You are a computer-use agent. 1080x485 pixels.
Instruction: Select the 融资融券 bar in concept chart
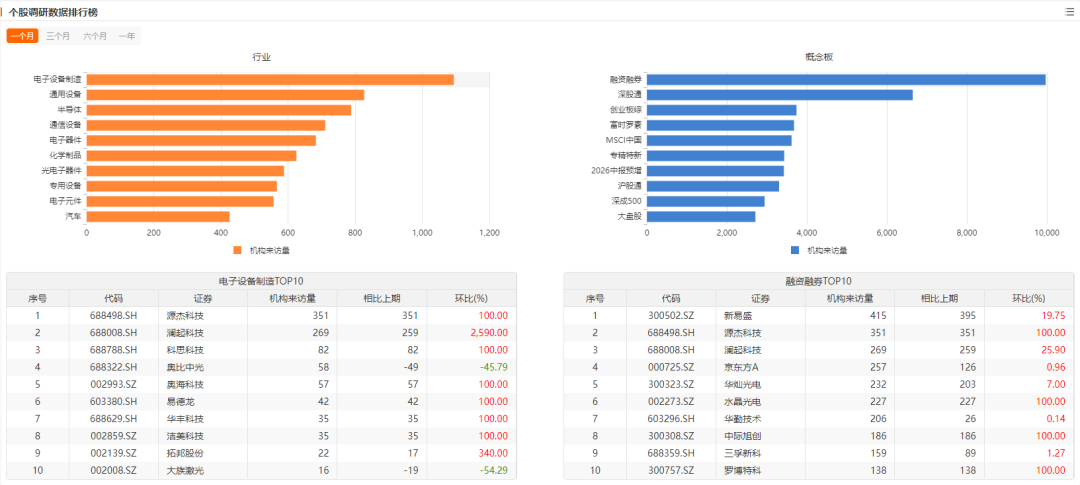tap(847, 80)
